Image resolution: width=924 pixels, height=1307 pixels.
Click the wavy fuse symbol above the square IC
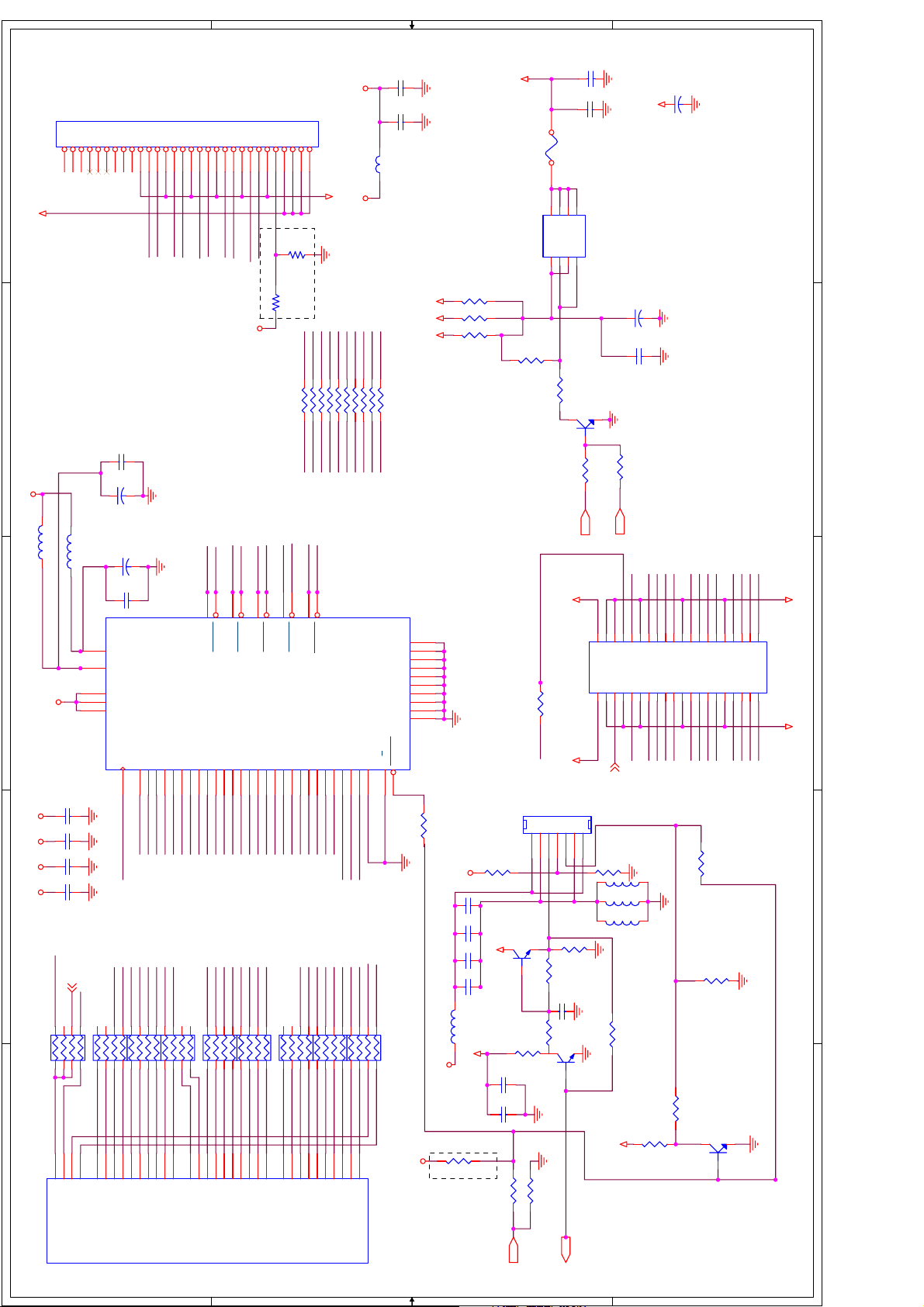tap(552, 147)
